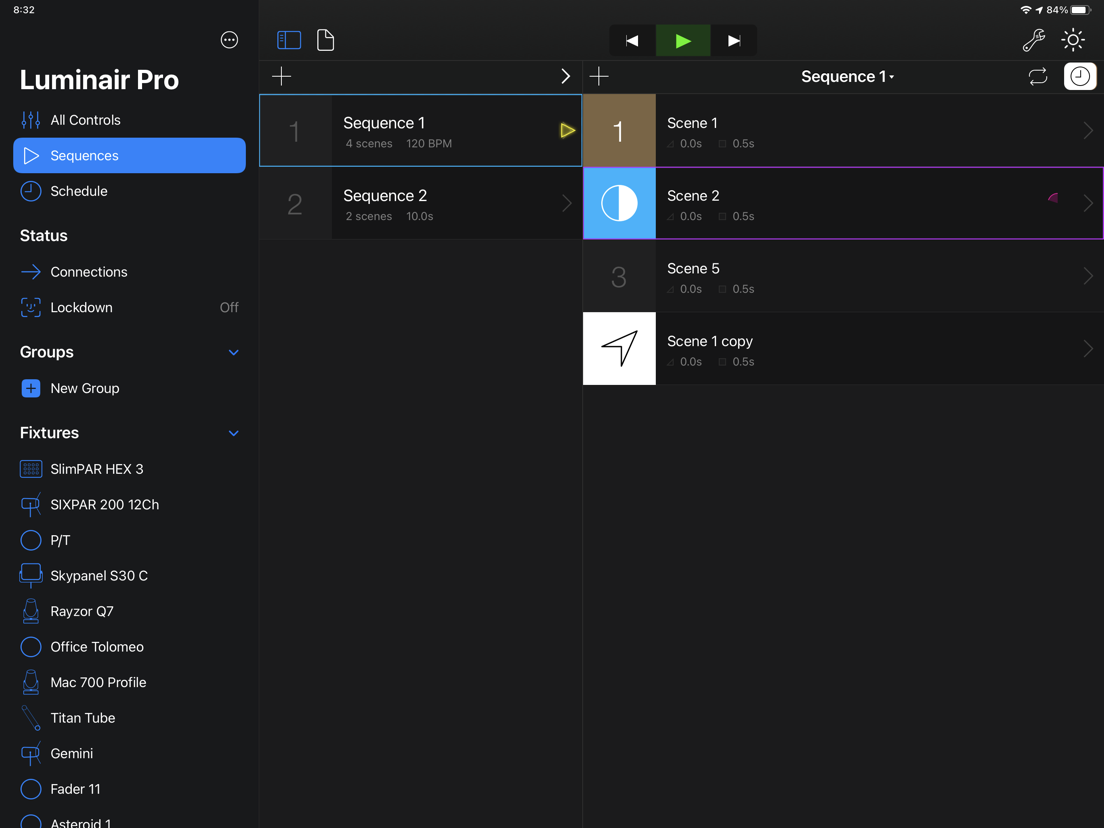
Task: Toggle the sidebar panel icon
Action: click(x=289, y=40)
